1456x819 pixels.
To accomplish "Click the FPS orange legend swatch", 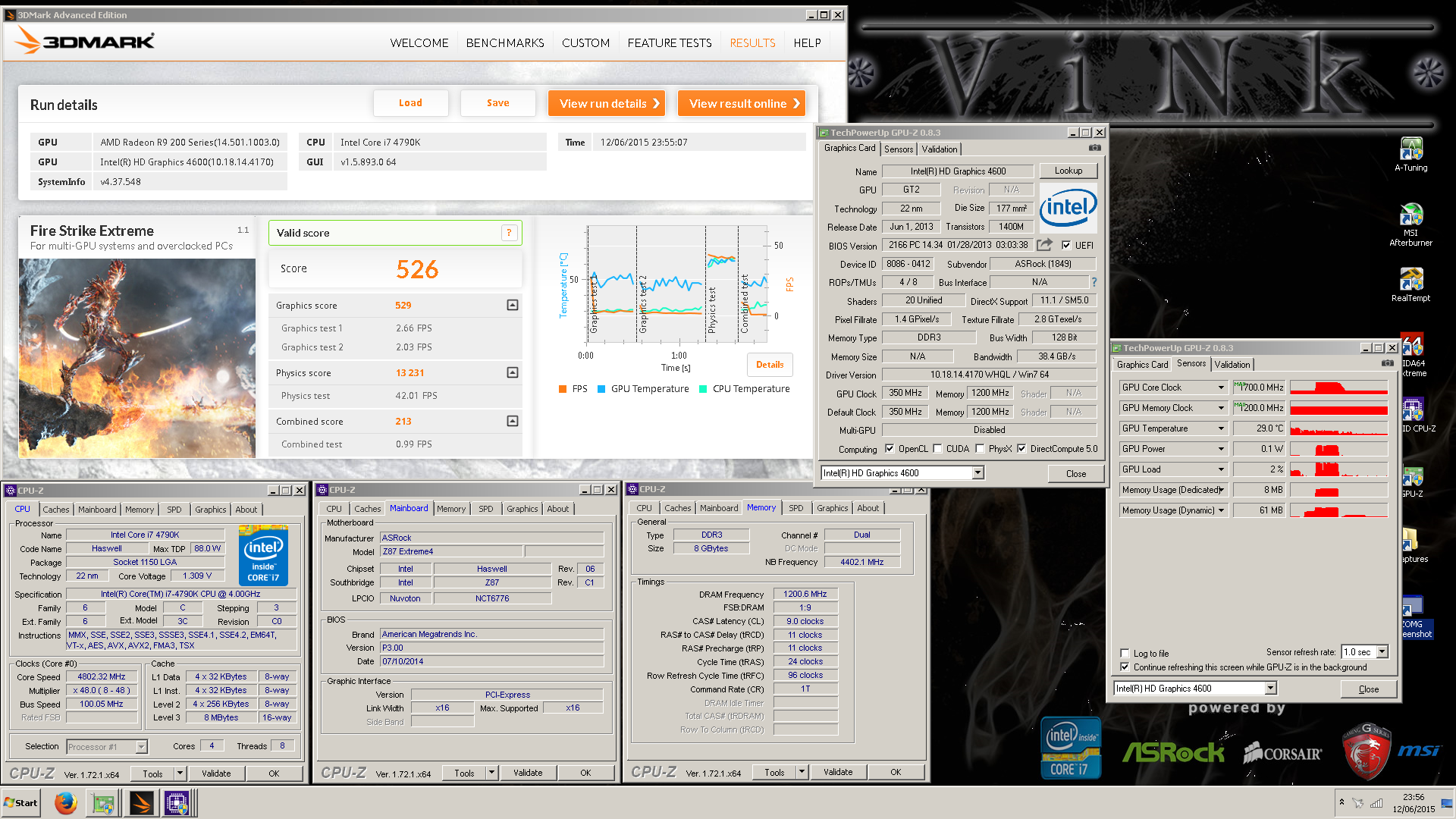I will coord(563,389).
